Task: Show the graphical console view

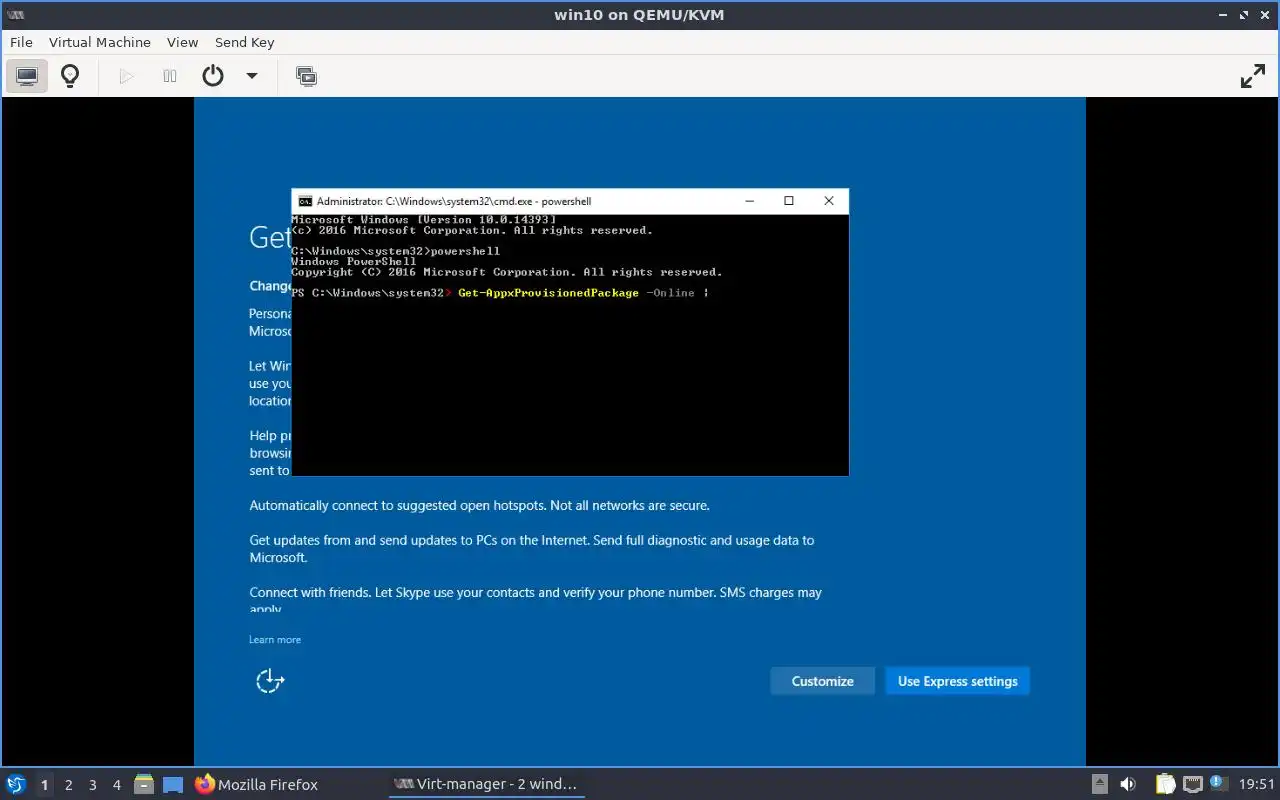Action: (x=27, y=76)
